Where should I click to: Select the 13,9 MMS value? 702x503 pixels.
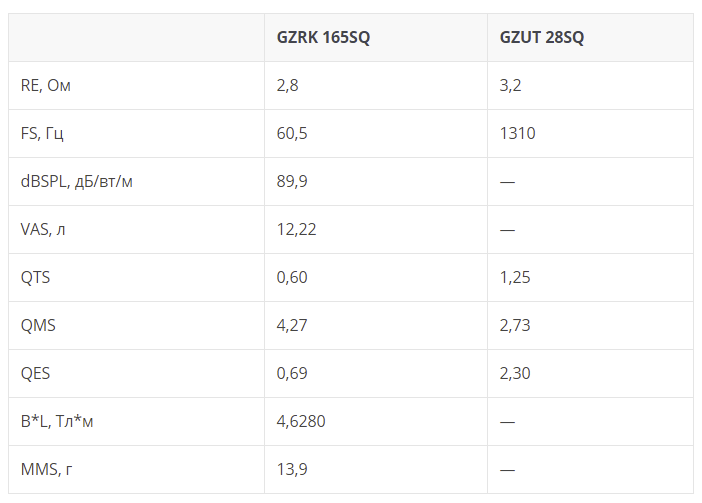pyautogui.click(x=292, y=469)
